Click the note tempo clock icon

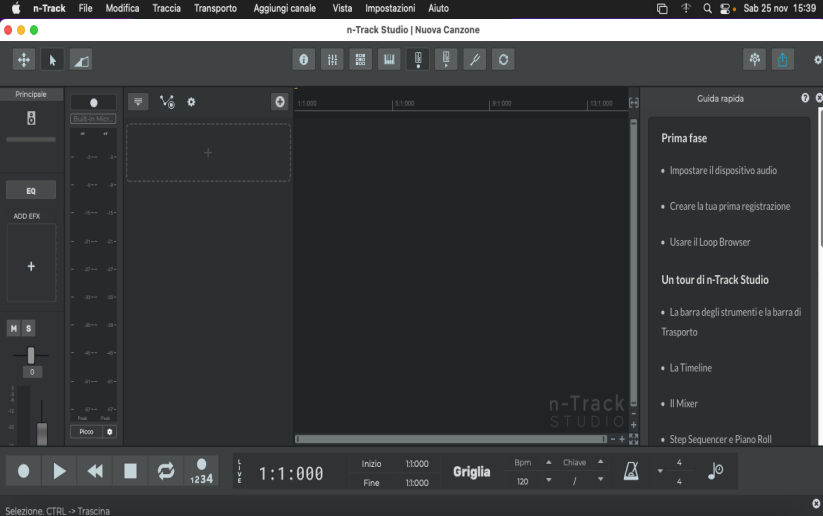pos(715,471)
